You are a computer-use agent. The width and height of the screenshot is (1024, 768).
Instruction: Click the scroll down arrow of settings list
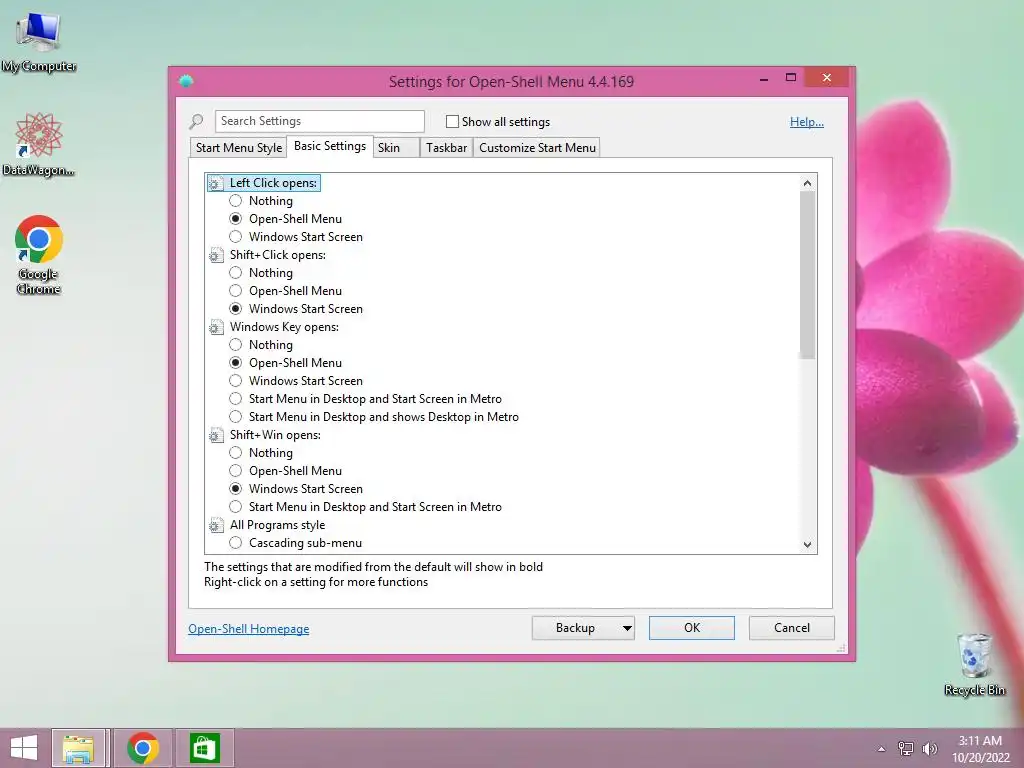pos(807,545)
